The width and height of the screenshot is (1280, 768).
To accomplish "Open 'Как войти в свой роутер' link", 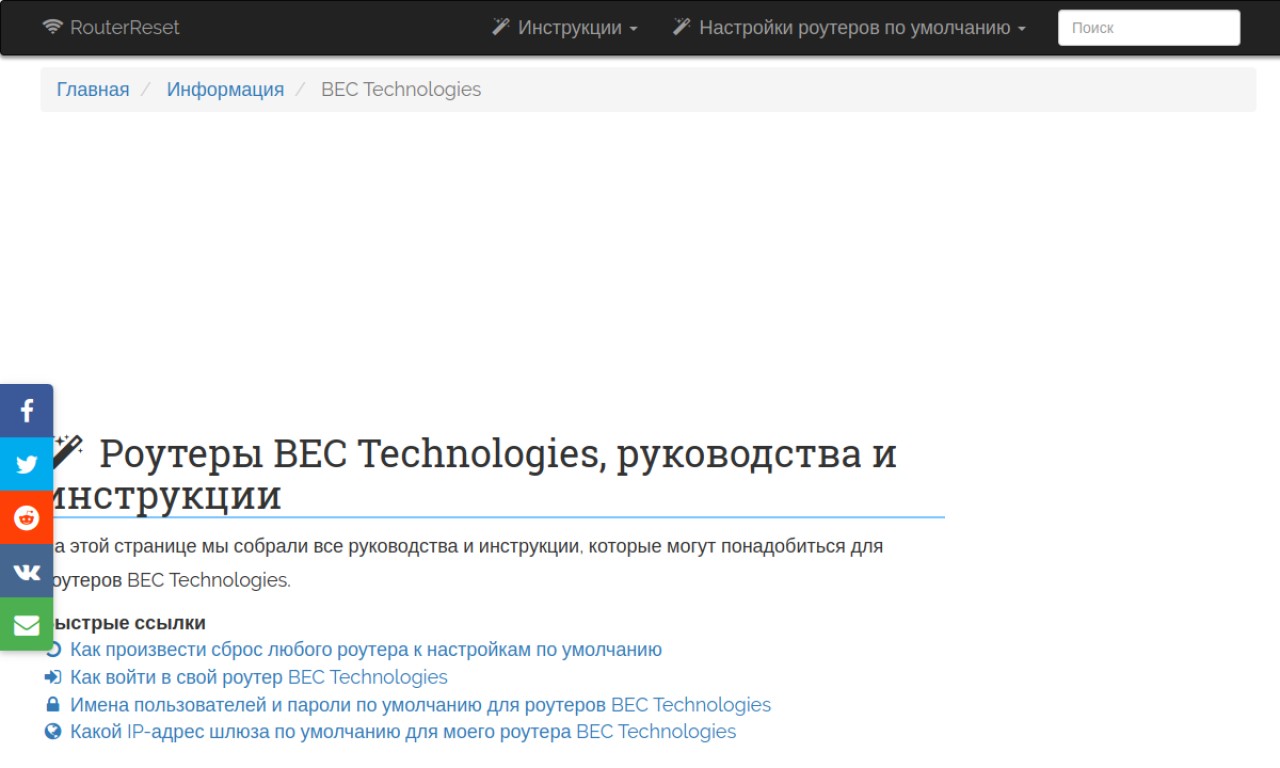I will pos(258,677).
